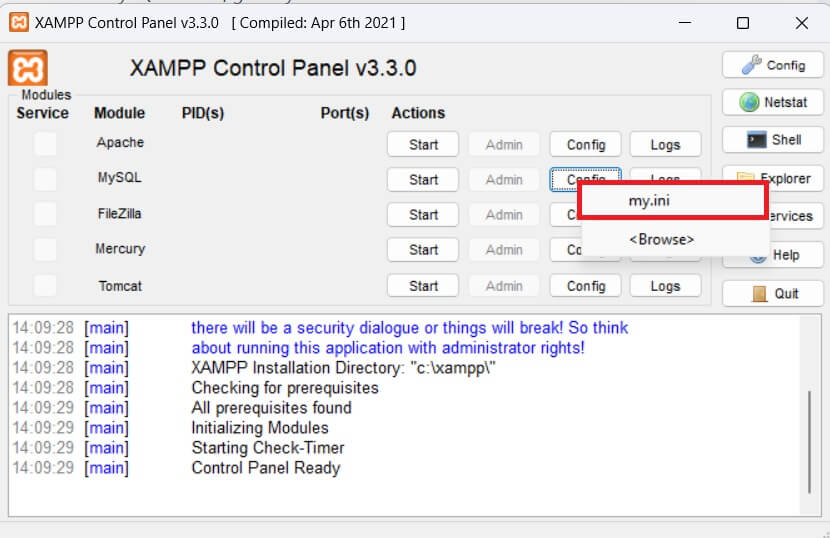Click the PID(s) column header
Screen dimensions: 830x538
pos(203,113)
